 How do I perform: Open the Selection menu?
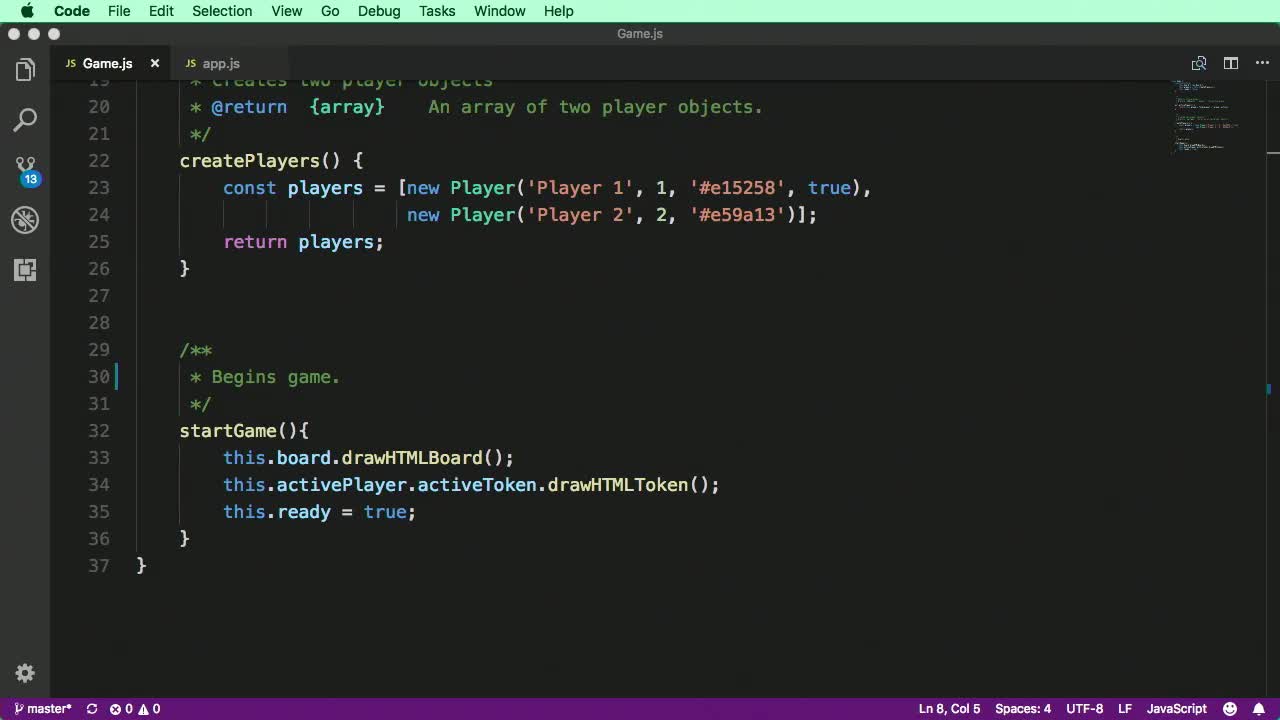[222, 11]
